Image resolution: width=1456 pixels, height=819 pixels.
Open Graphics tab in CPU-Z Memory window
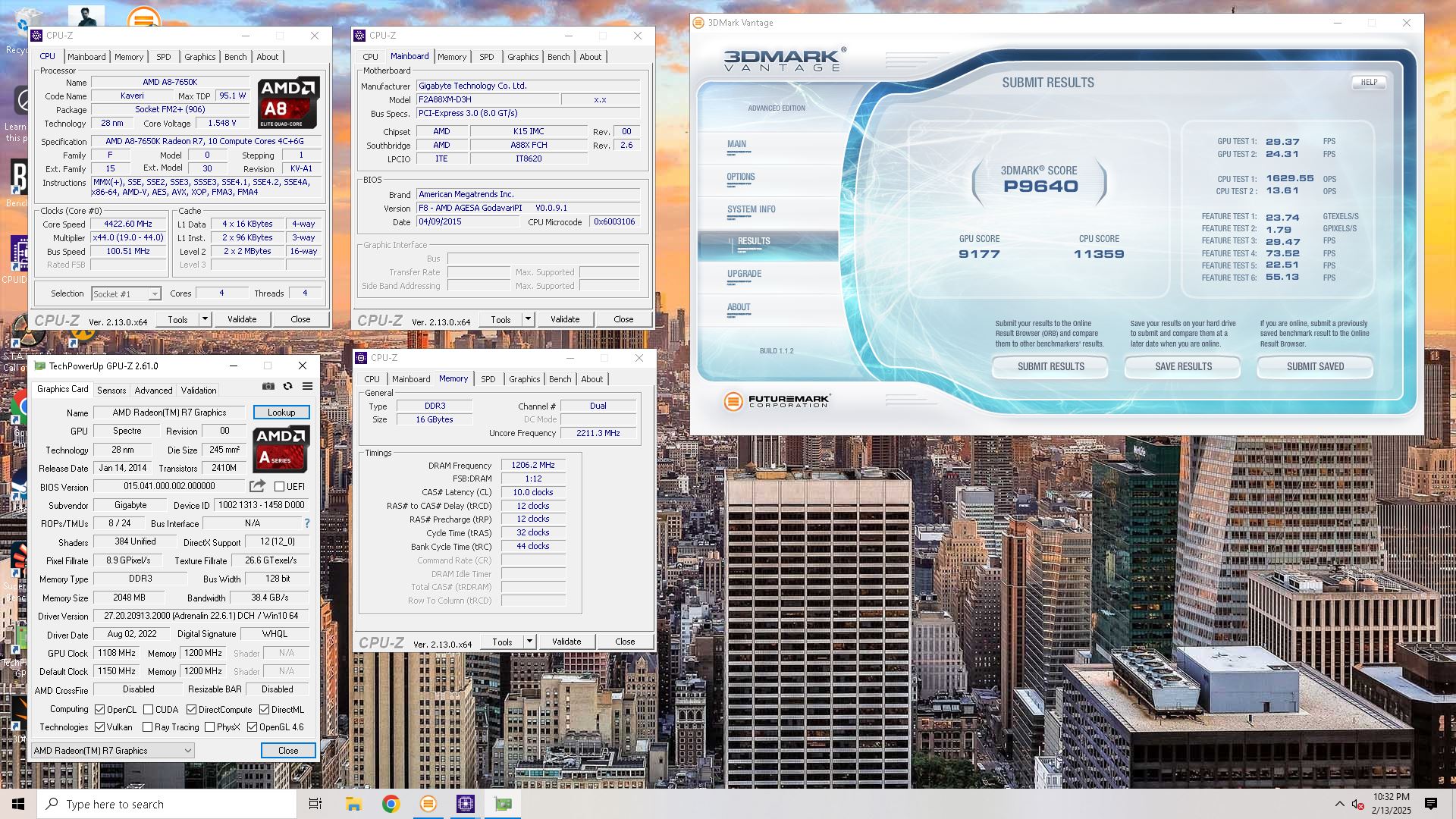click(525, 379)
